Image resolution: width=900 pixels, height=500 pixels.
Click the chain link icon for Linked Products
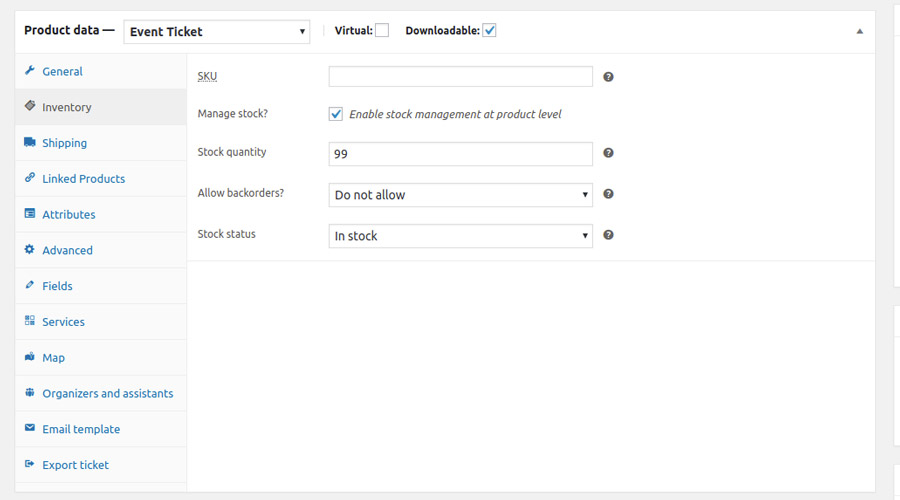30,178
